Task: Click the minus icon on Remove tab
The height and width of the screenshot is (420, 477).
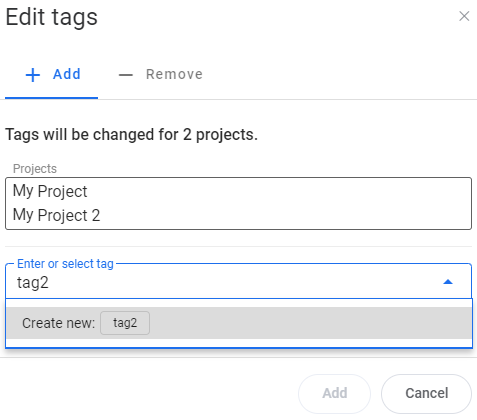Action: [126, 75]
